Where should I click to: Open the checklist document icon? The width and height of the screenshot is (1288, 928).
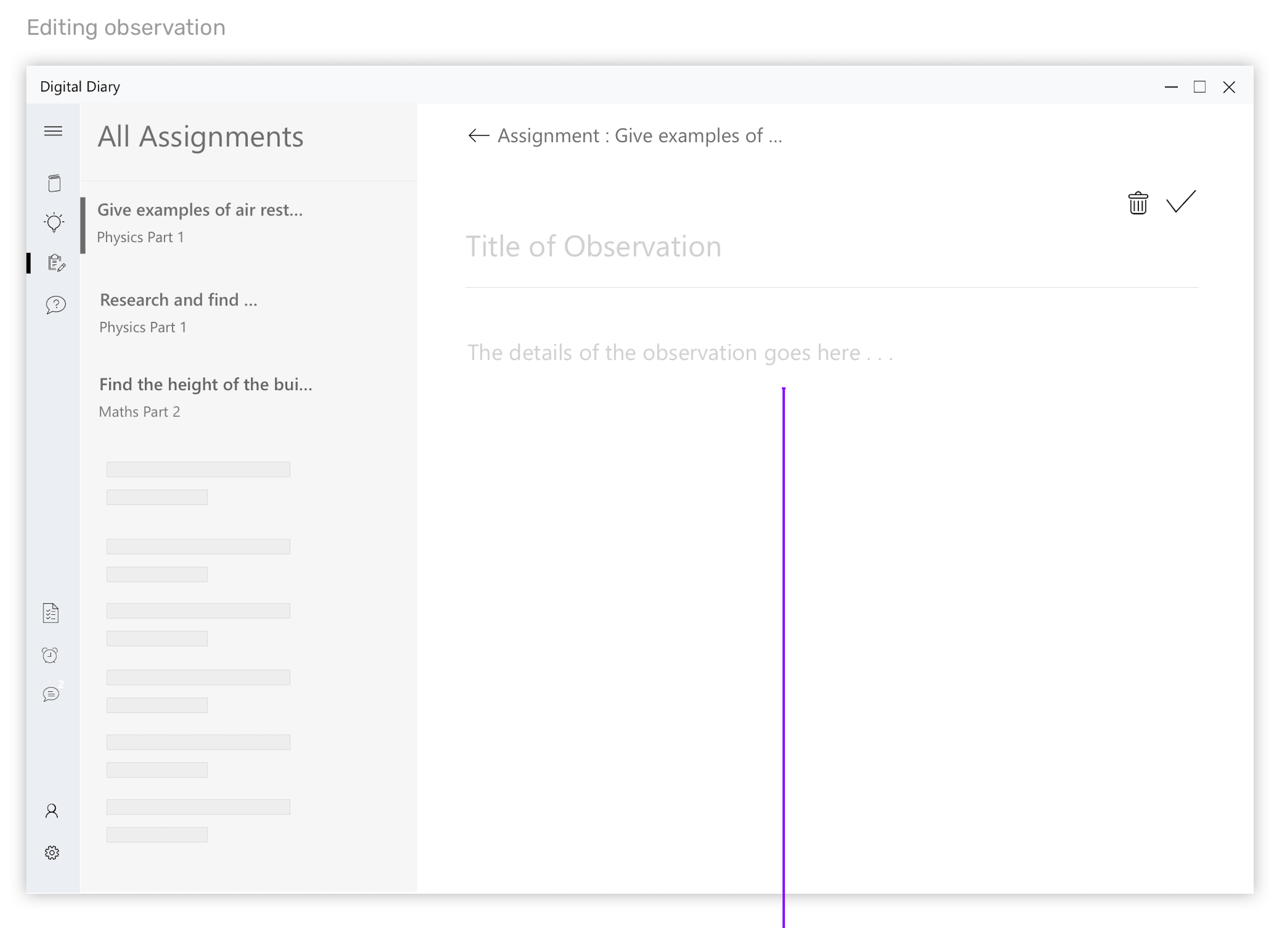[x=51, y=613]
